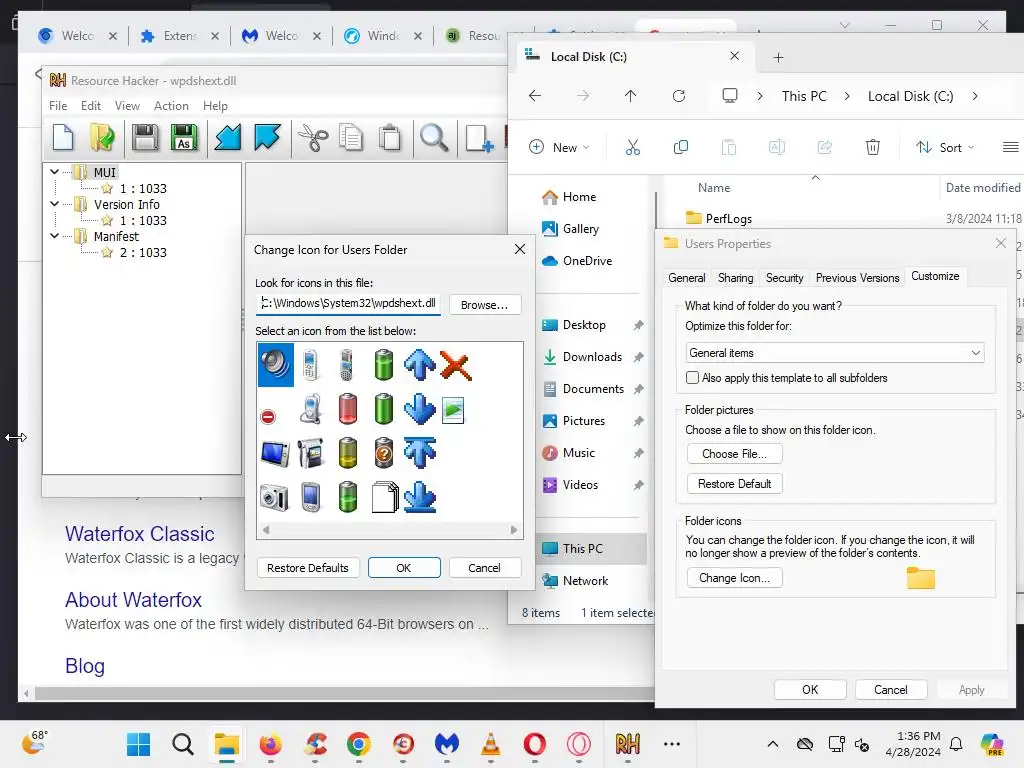Image resolution: width=1024 pixels, height=768 pixels.
Task: Click the Choose File... button
Action: pyautogui.click(x=734, y=454)
